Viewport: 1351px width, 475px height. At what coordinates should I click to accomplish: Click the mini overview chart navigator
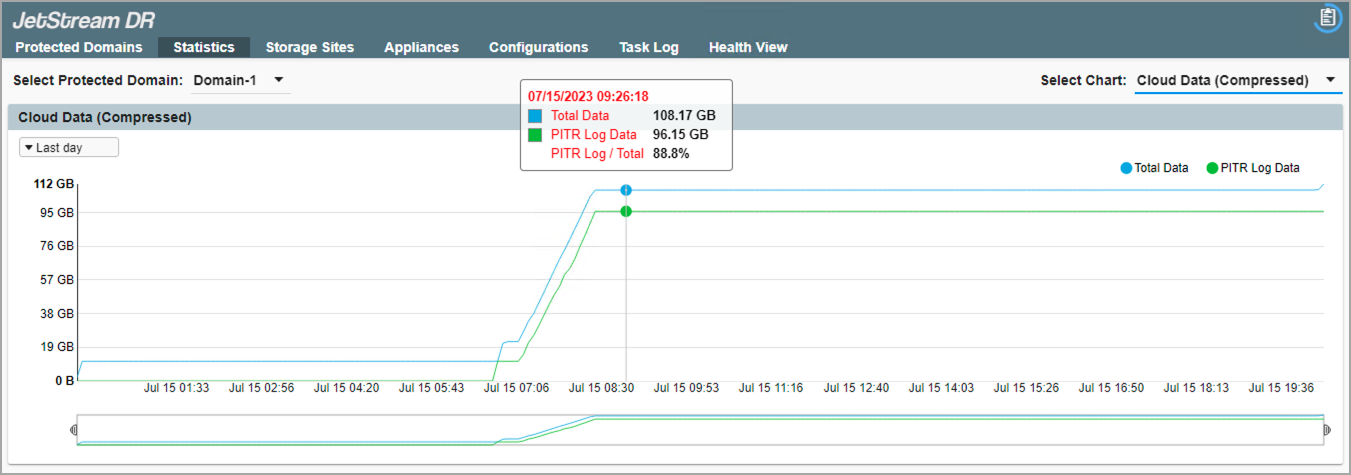click(x=700, y=430)
